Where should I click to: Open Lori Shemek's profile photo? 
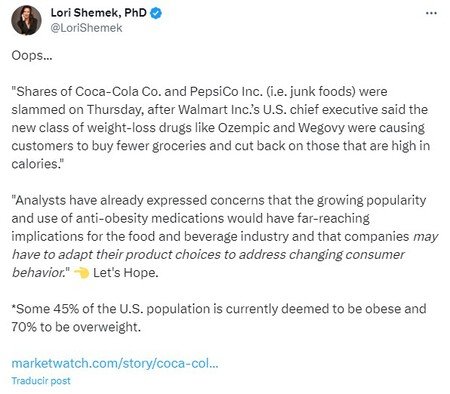click(26, 20)
